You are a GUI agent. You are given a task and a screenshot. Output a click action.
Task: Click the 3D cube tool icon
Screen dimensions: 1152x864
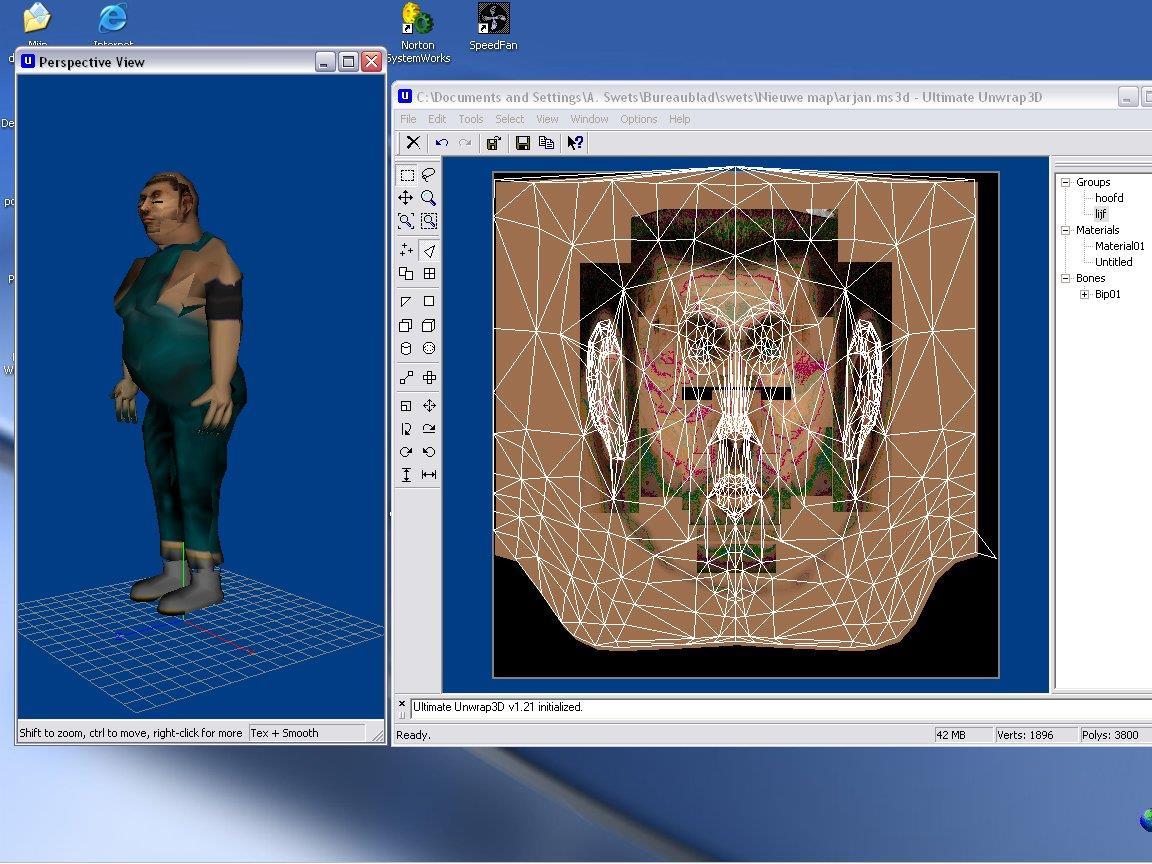[x=428, y=325]
